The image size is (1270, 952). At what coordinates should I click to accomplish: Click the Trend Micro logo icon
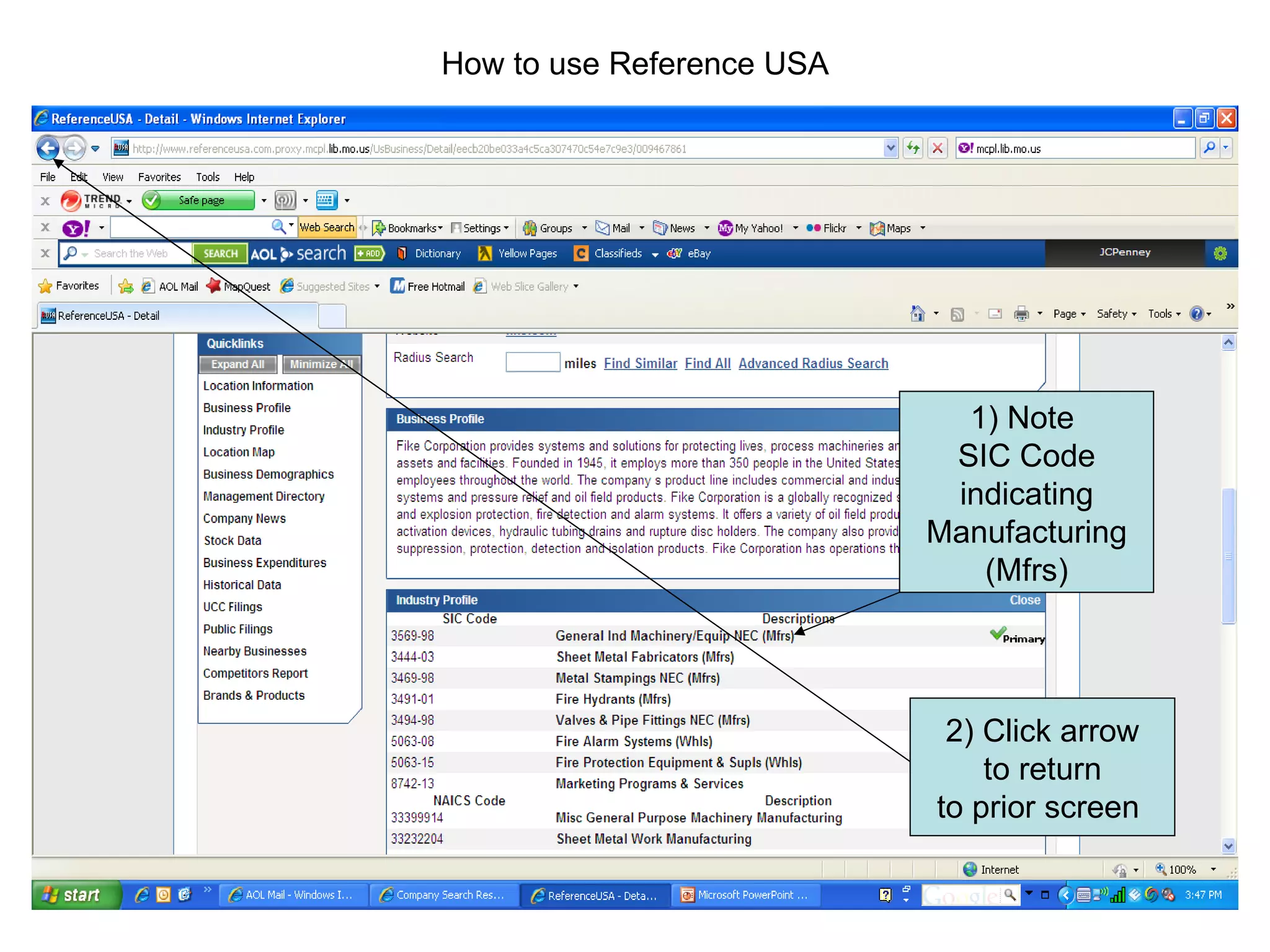(x=70, y=200)
